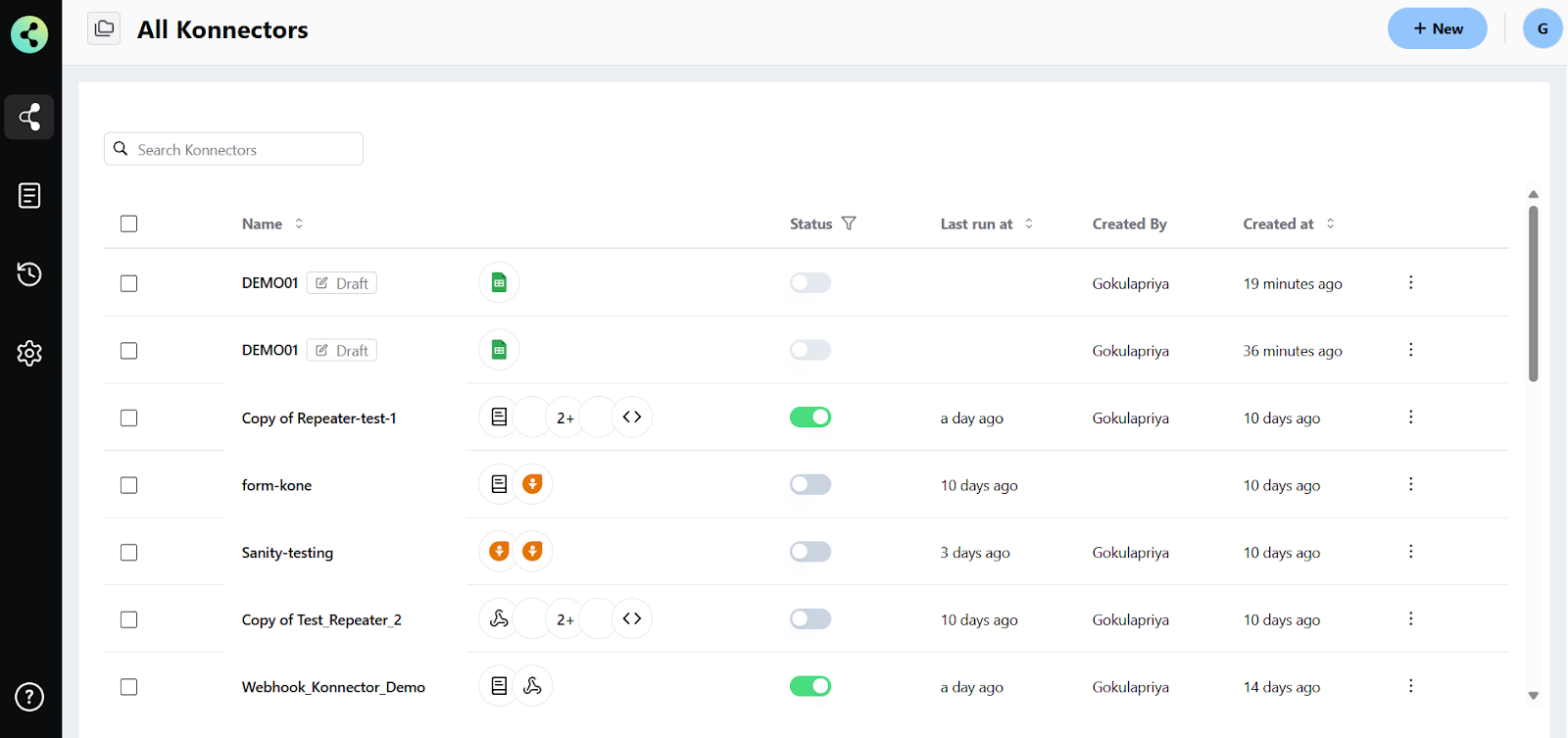Open the more options menu for DEMO01 36 minutes ago
Viewport: 1568px width, 738px height.
pos(1411,350)
